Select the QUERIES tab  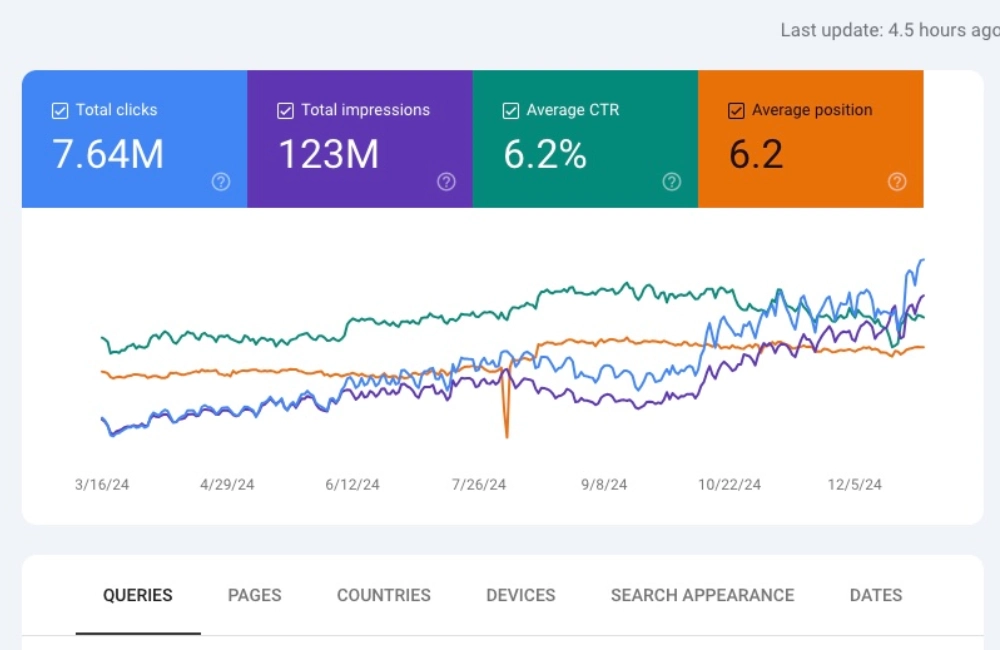pos(138,595)
